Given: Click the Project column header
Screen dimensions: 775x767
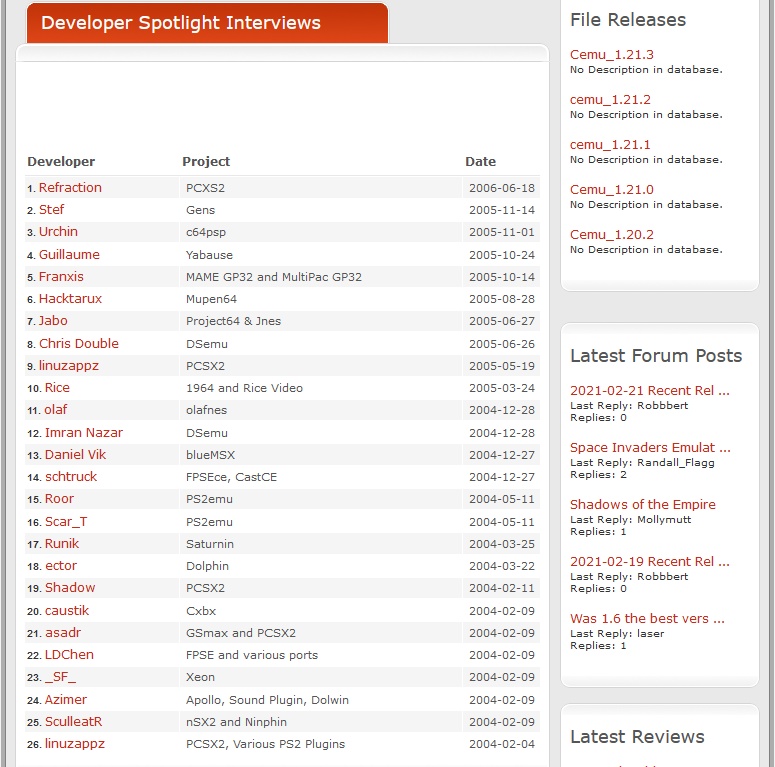Looking at the screenshot, I should [206, 162].
